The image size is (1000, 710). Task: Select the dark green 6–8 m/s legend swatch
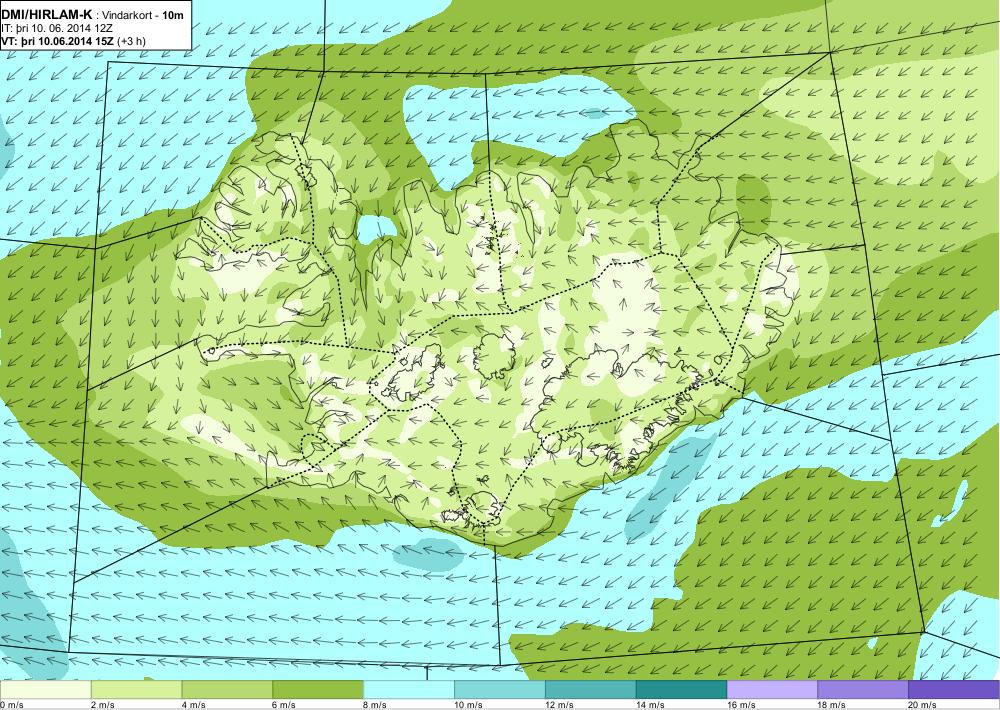[318, 690]
